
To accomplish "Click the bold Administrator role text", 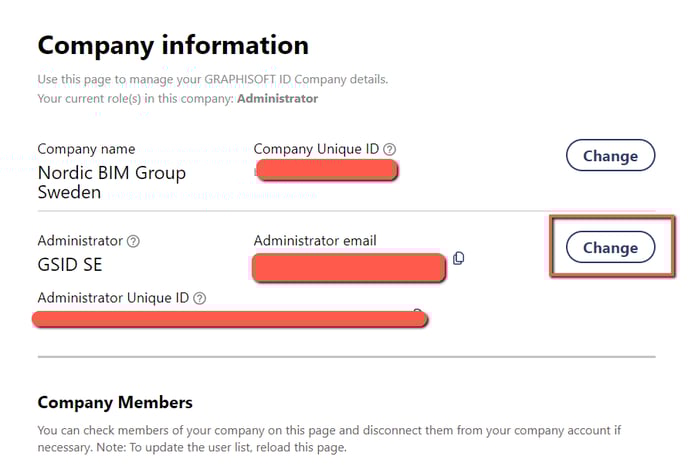I will pos(278,98).
